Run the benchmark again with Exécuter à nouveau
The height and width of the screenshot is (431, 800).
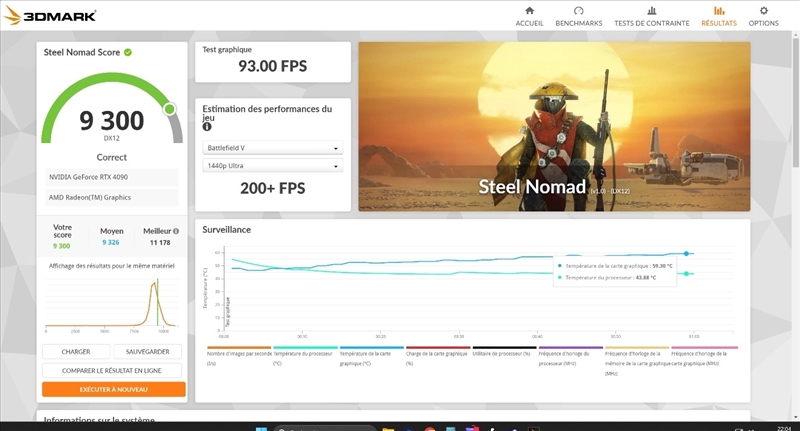(114, 389)
